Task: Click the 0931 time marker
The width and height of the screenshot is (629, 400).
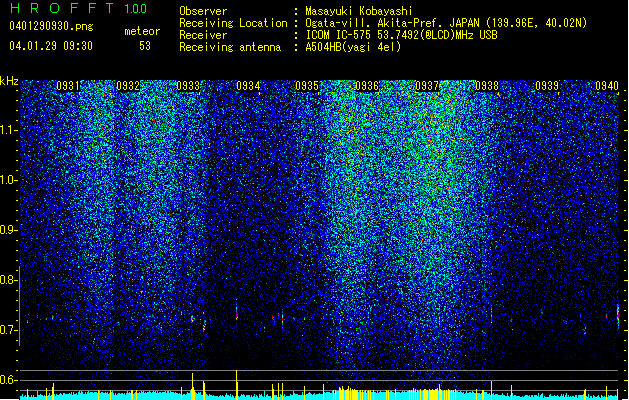Action: [68, 86]
